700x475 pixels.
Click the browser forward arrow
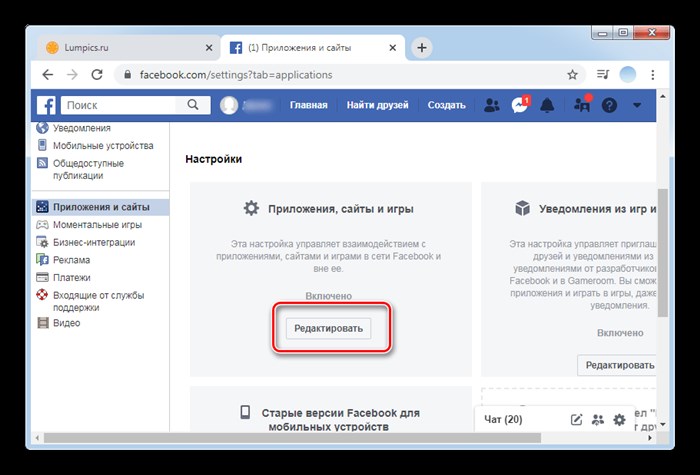click(x=72, y=75)
